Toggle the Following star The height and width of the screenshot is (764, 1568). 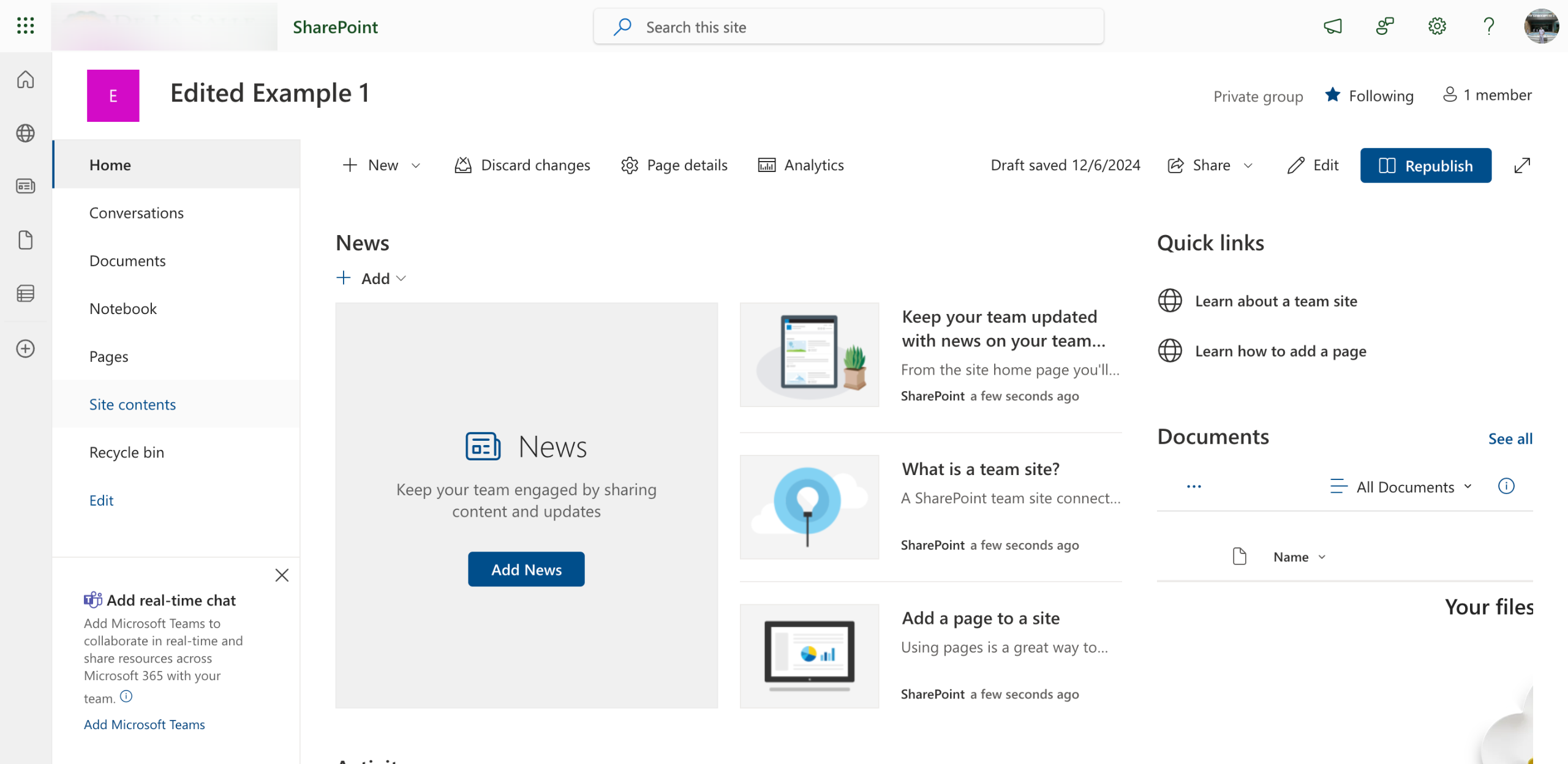point(1333,95)
